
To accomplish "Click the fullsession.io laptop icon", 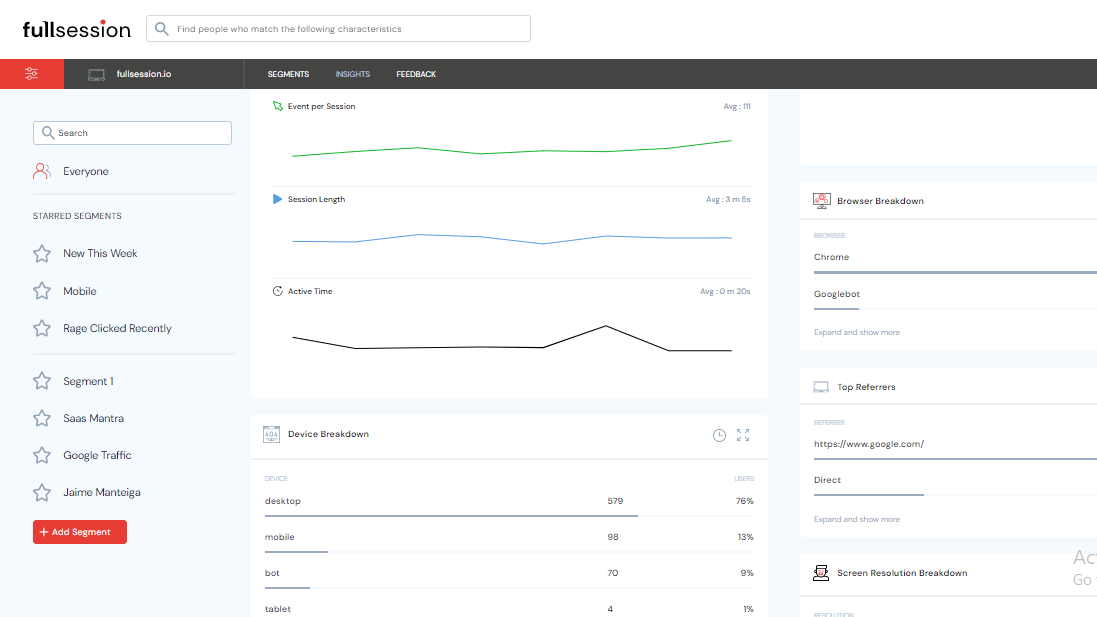I will point(95,73).
